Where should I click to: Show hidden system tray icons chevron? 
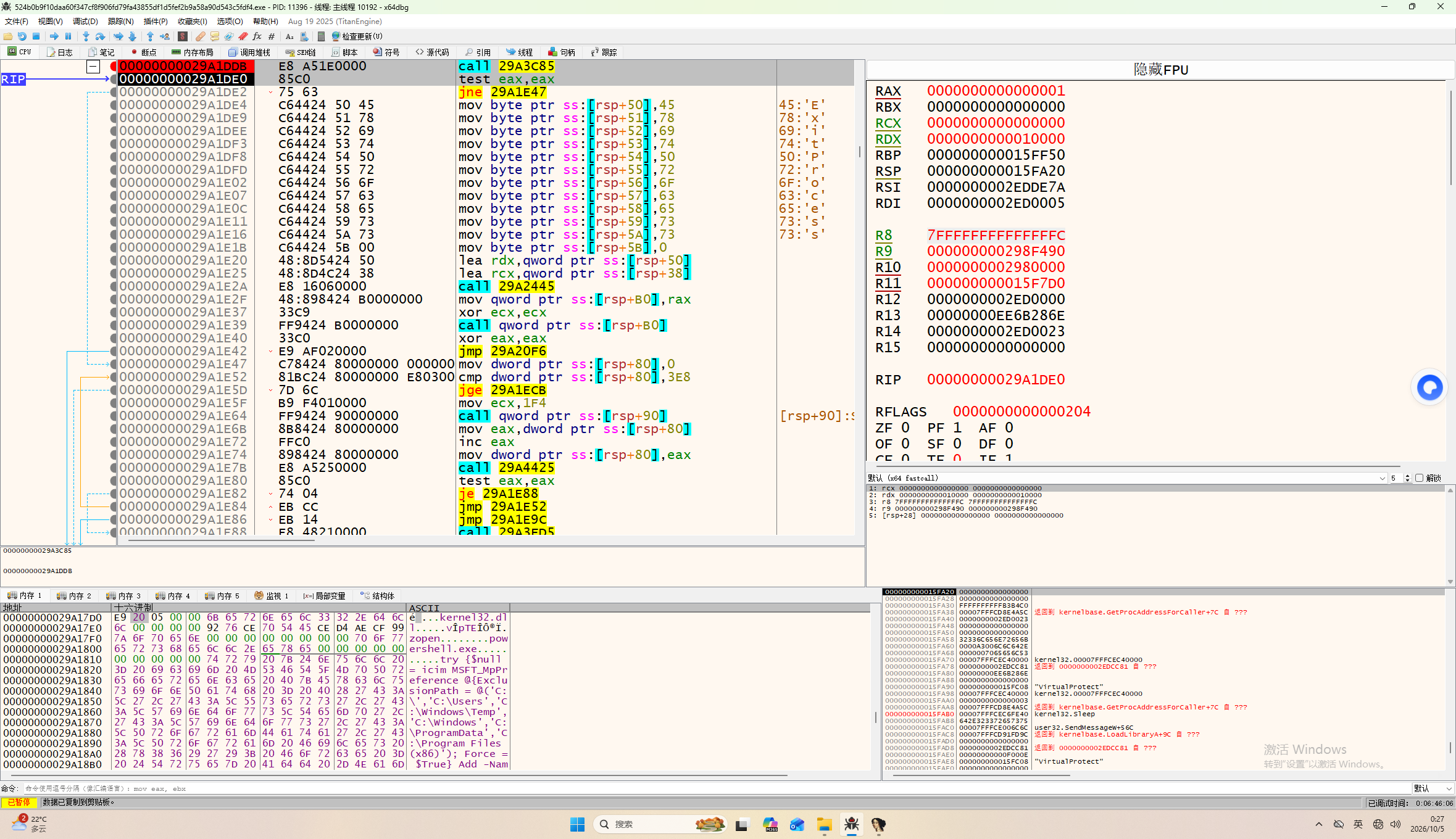[x=1319, y=824]
